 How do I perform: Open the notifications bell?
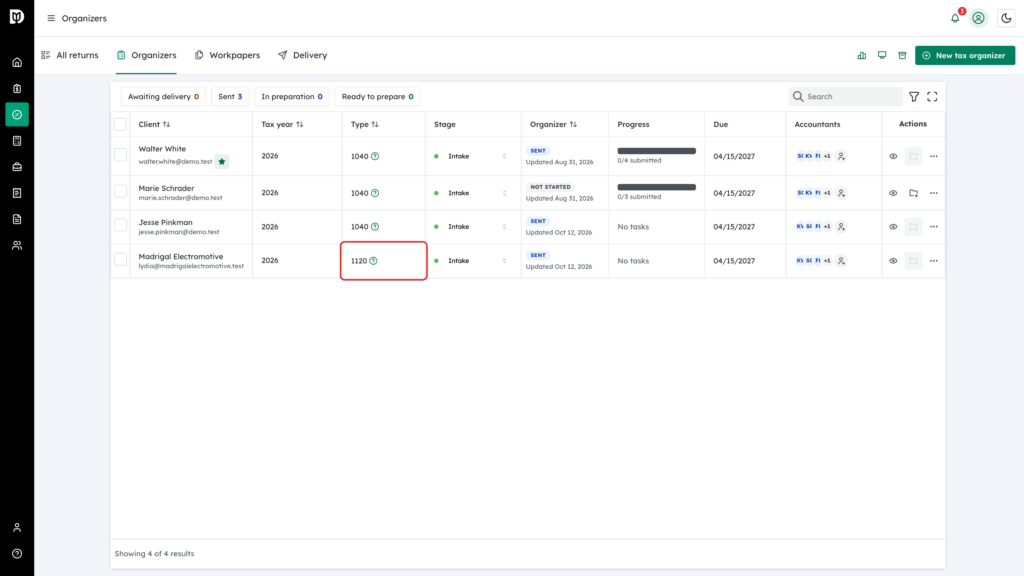click(x=955, y=18)
